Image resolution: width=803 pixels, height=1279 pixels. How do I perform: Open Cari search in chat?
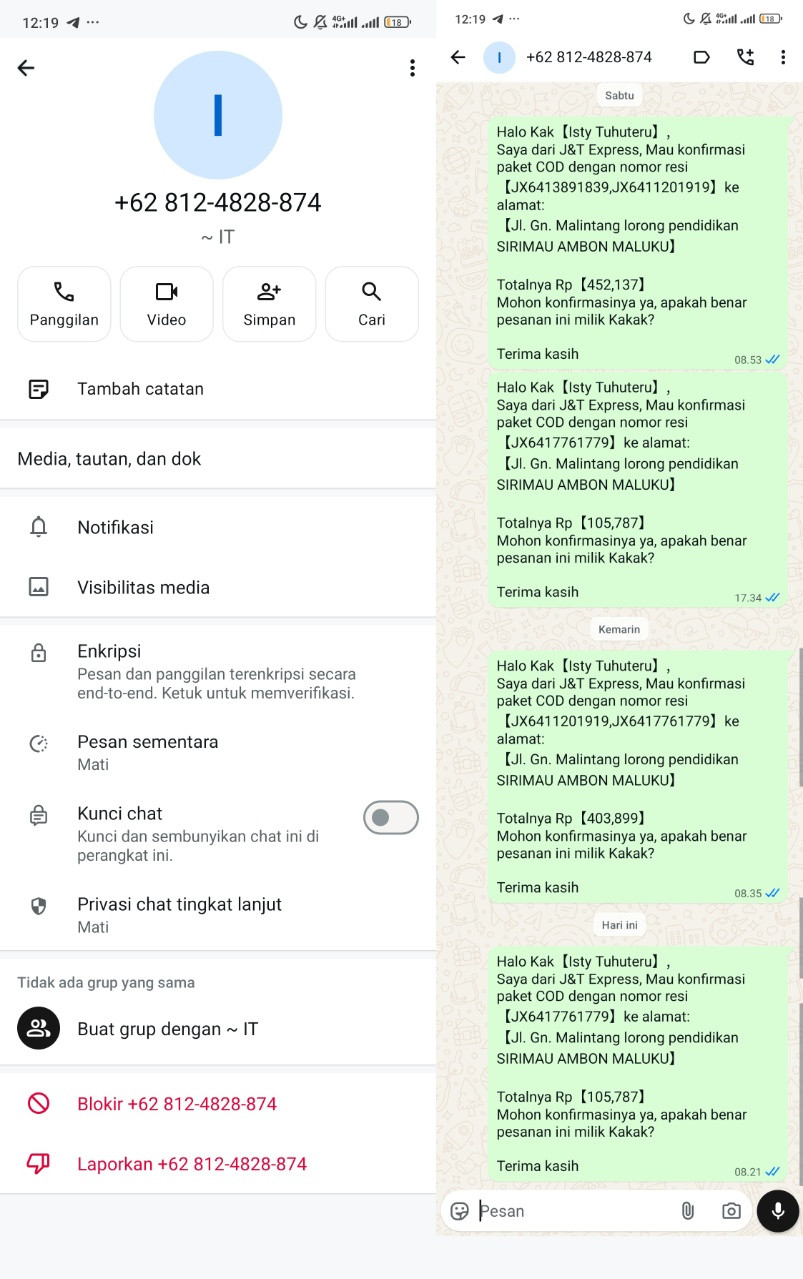click(x=371, y=304)
